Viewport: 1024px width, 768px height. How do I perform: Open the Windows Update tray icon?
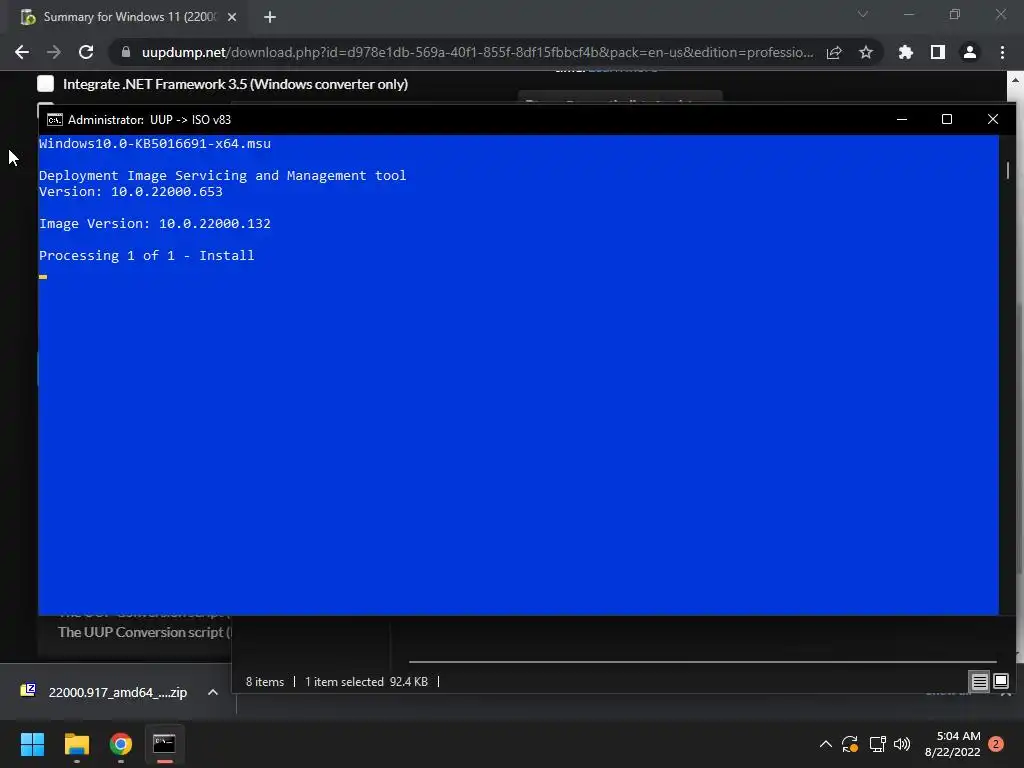point(850,744)
